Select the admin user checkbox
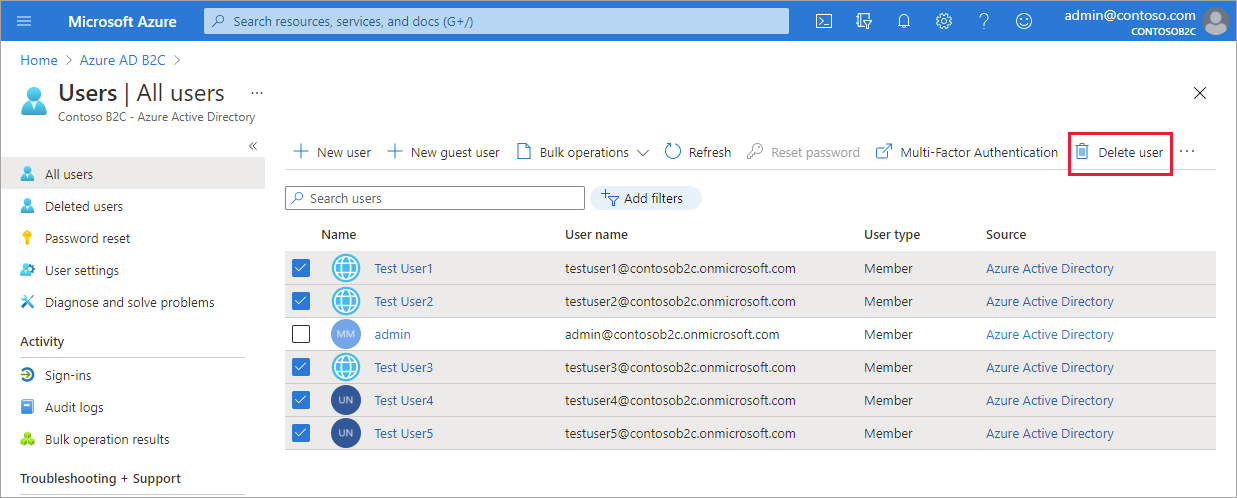 point(301,334)
